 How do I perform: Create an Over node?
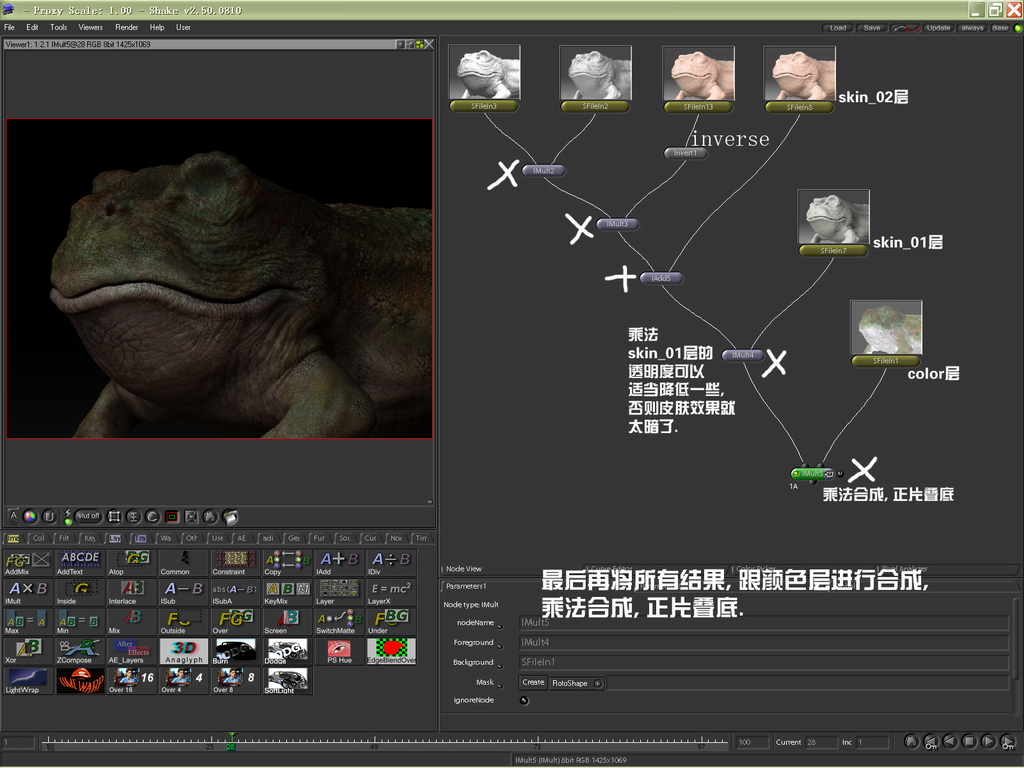point(235,622)
